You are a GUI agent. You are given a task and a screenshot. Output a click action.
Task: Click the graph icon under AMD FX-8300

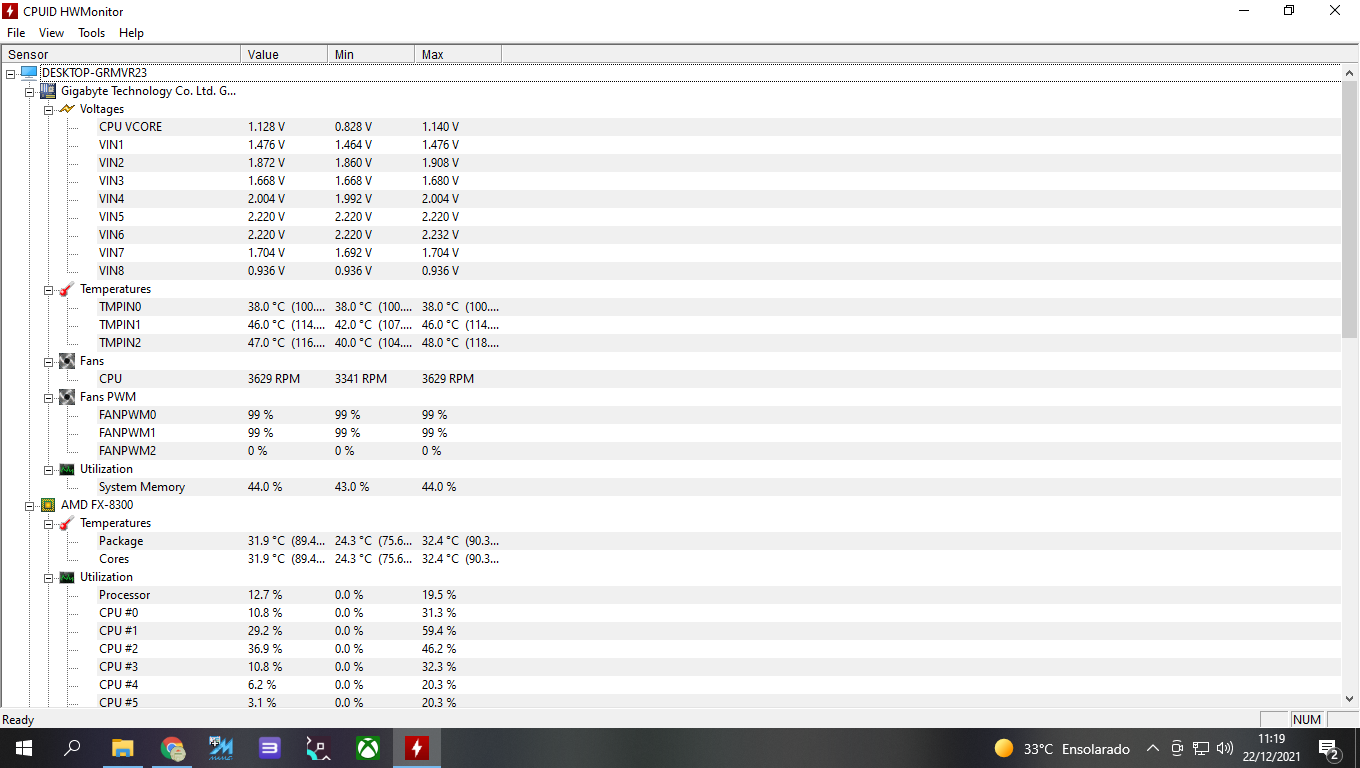(67, 577)
